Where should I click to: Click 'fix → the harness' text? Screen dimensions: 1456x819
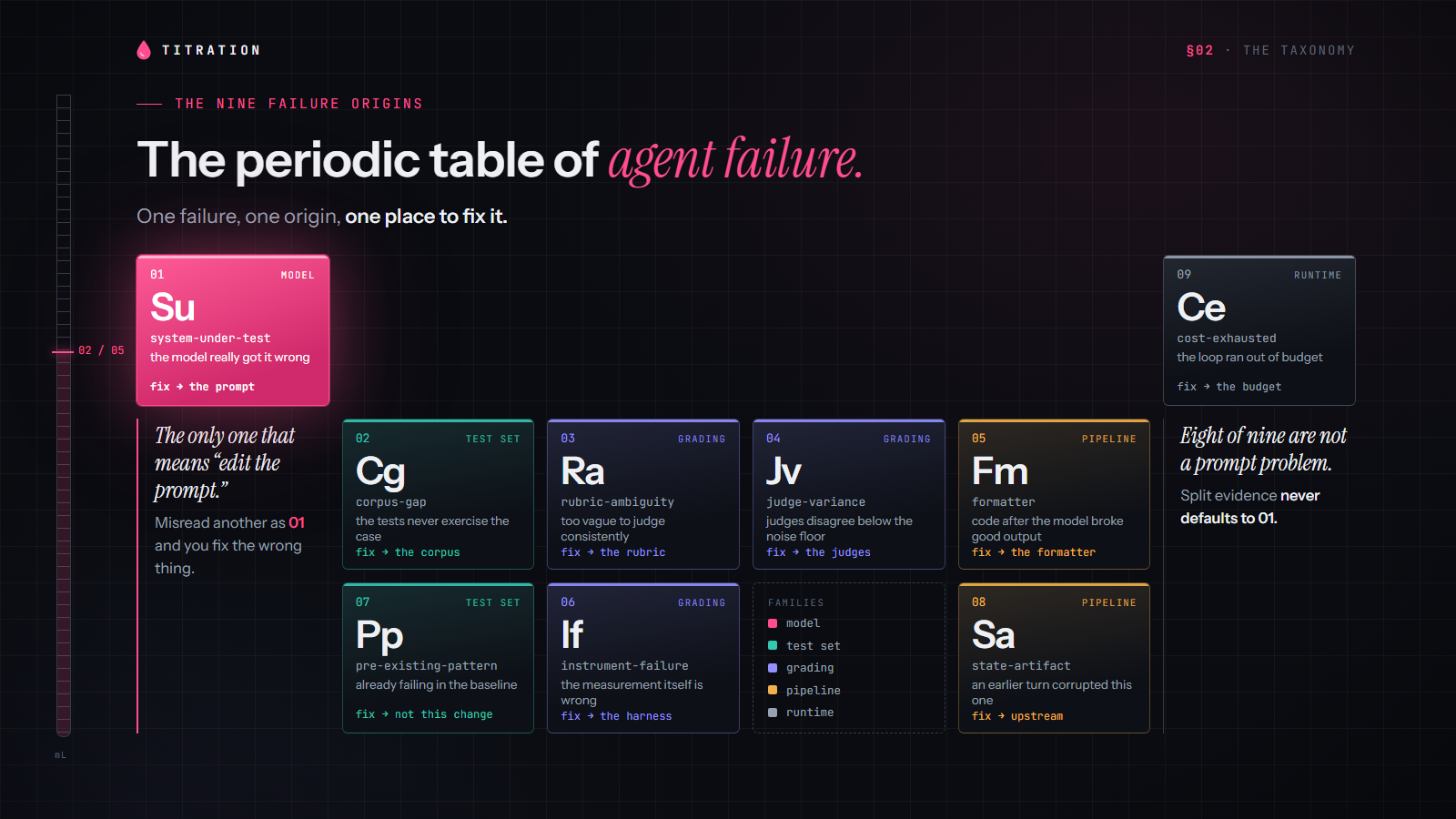pyautogui.click(x=616, y=716)
